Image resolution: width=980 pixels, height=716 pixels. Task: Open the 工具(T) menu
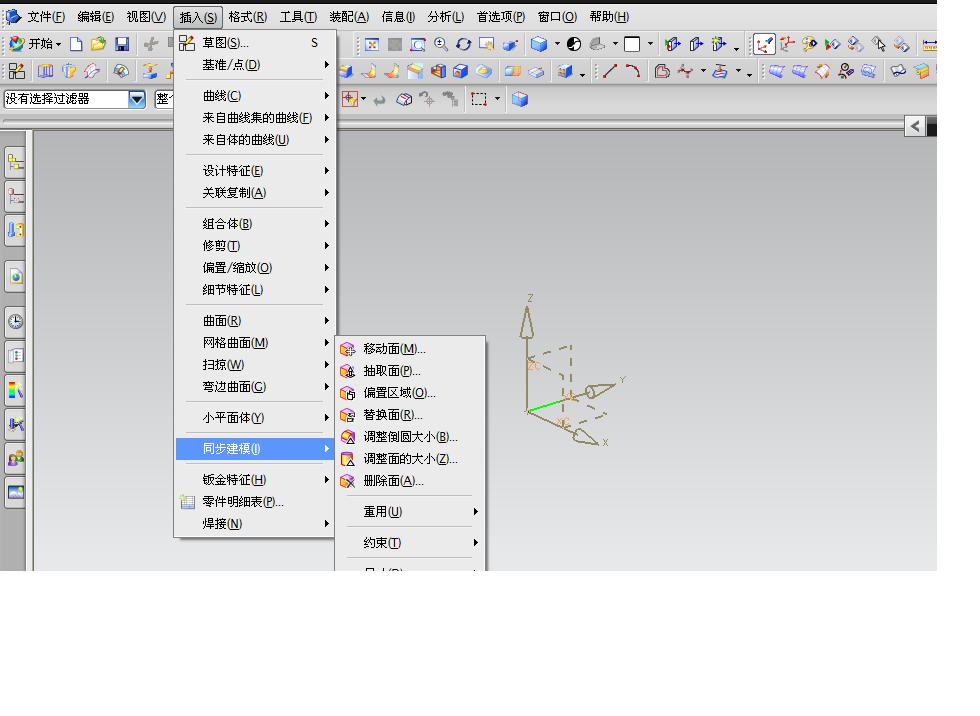298,17
